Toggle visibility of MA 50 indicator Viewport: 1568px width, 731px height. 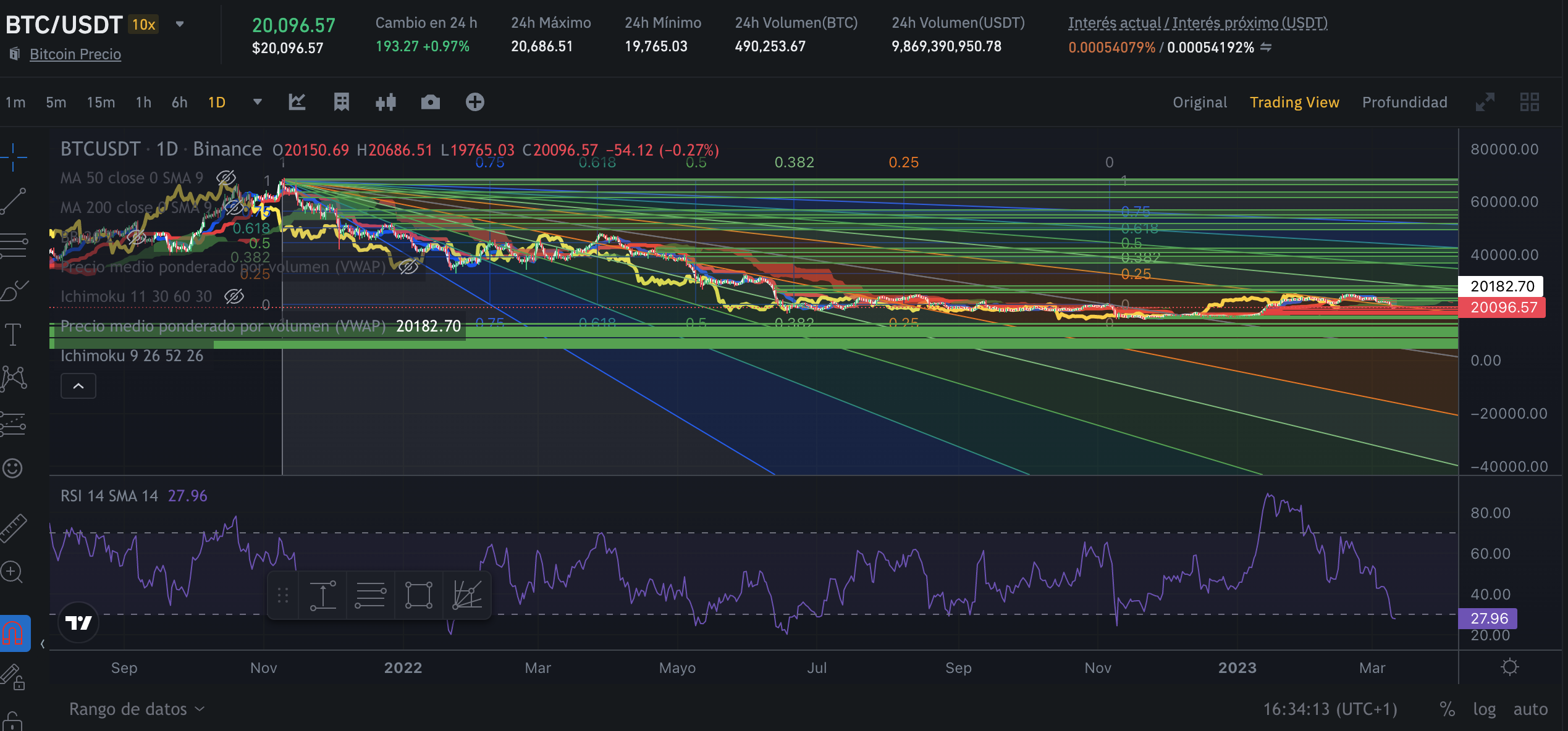(x=226, y=178)
